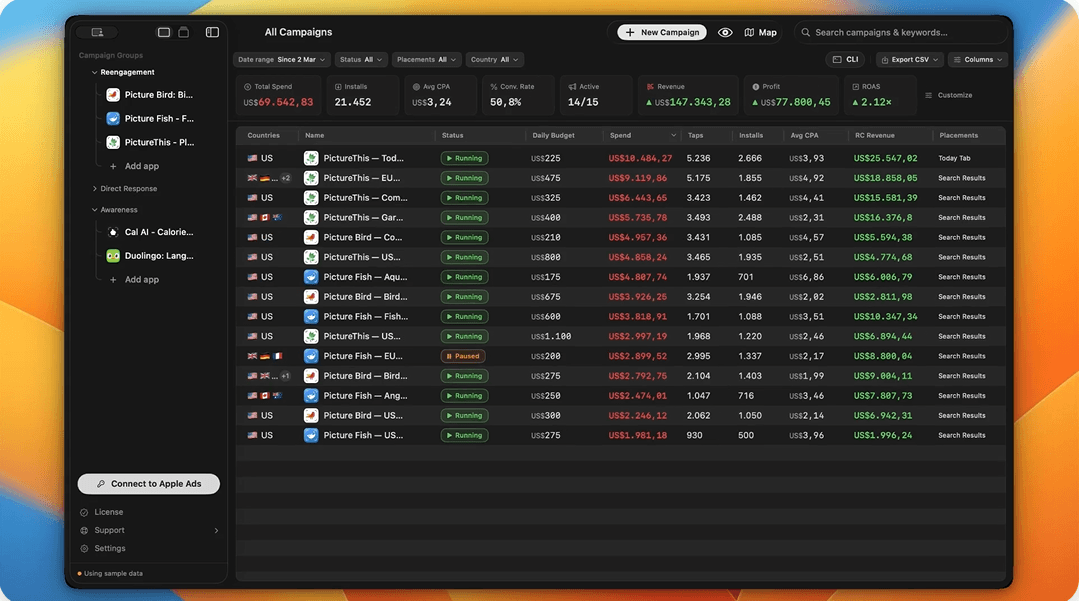This screenshot has width=1079, height=601.
Task: Open the Columns dropdown
Action: (977, 60)
